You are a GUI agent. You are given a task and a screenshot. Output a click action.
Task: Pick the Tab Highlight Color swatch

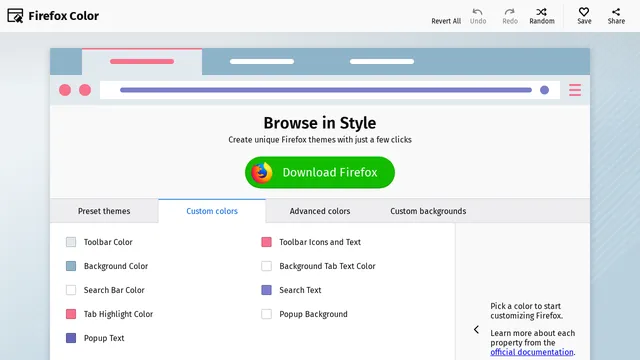coord(71,314)
